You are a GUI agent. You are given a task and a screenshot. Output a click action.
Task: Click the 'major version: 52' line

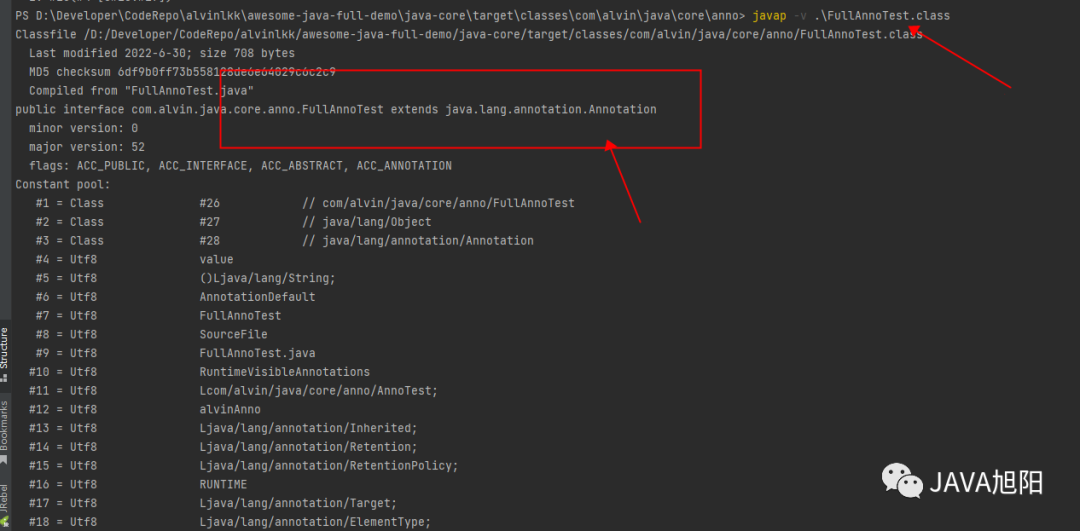(87, 147)
